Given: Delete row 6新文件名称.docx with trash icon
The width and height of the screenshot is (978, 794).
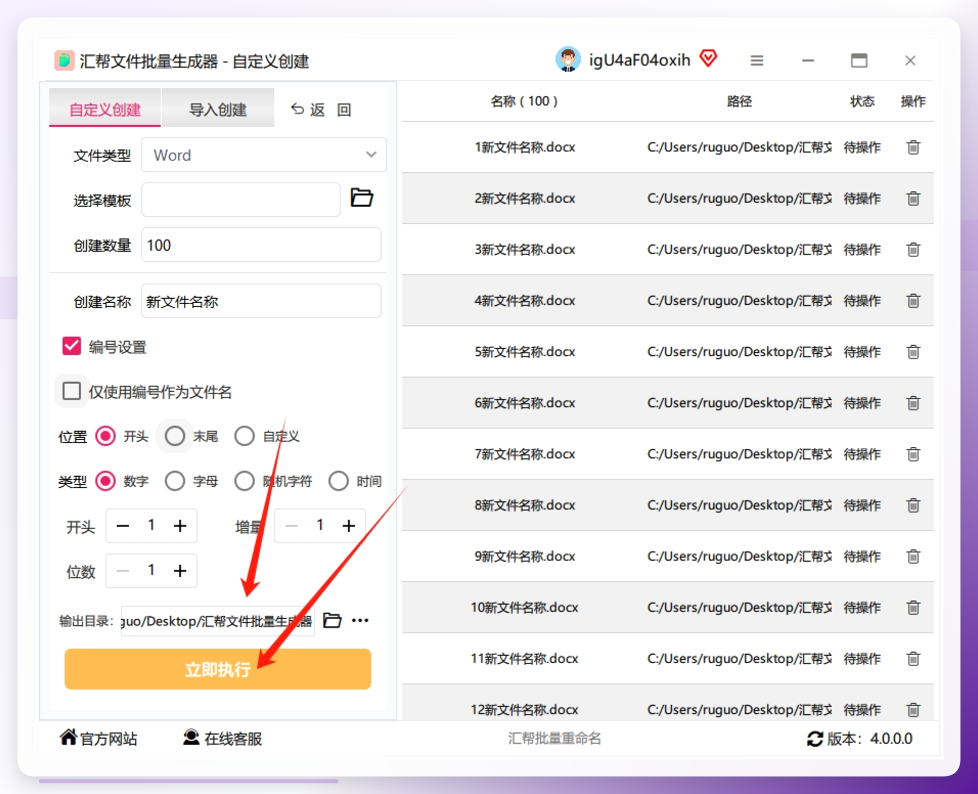Looking at the screenshot, I should [x=913, y=403].
